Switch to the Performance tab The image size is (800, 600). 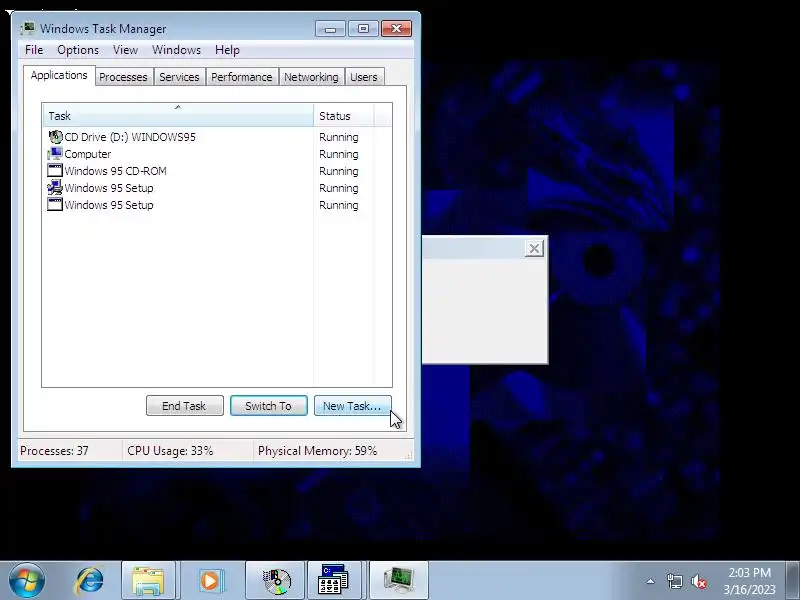tap(242, 77)
